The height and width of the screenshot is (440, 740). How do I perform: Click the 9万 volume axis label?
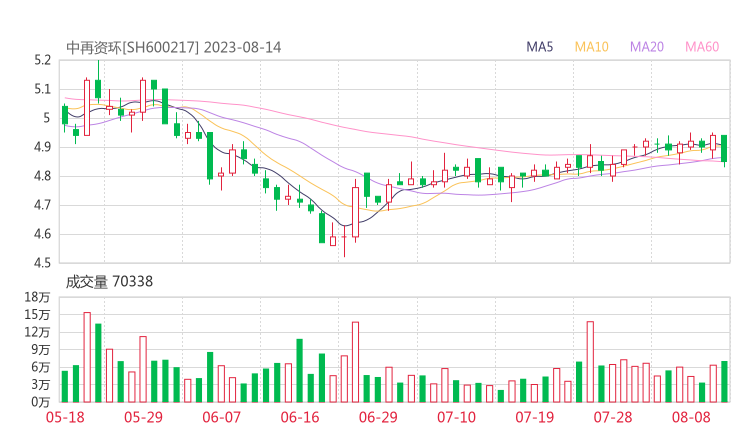pos(41,349)
